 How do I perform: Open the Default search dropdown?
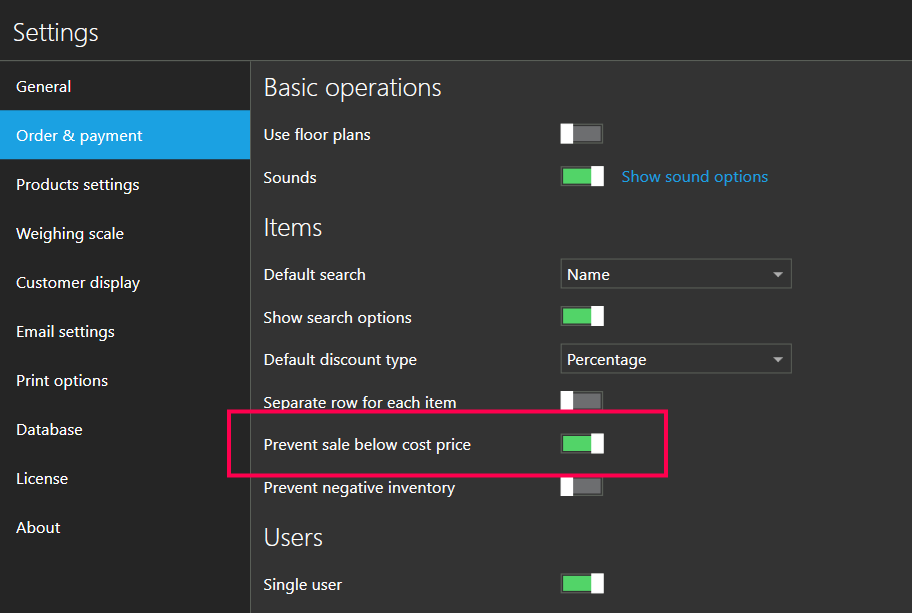coord(675,274)
